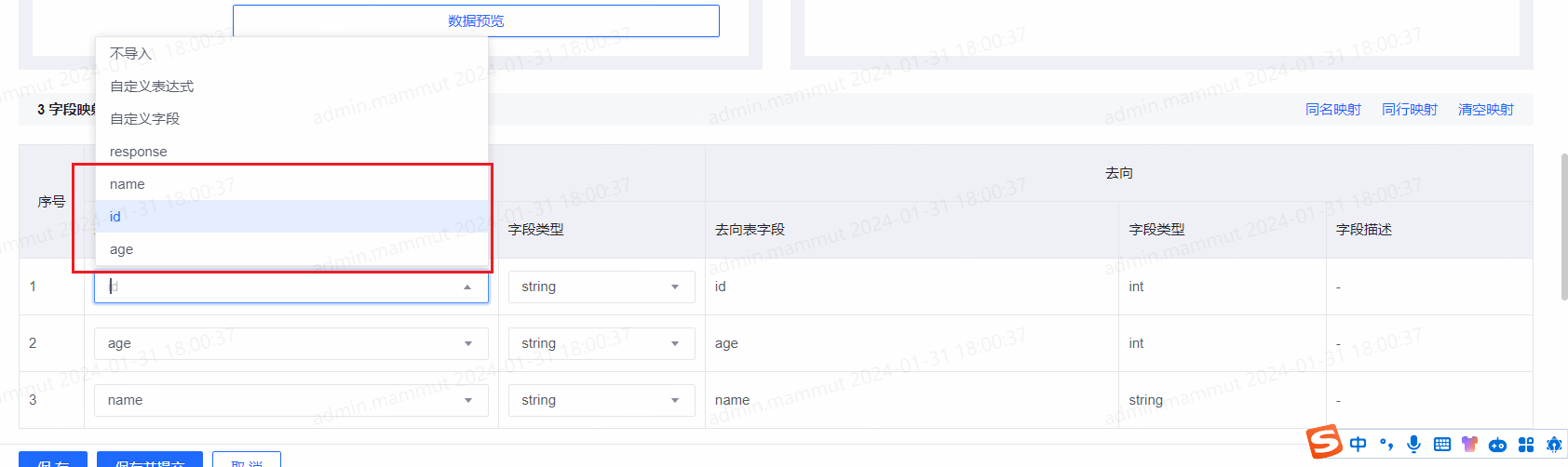The image size is (1568, 467).
Task: Switch Sogou Chinese/English mode (中)
Action: [1358, 444]
